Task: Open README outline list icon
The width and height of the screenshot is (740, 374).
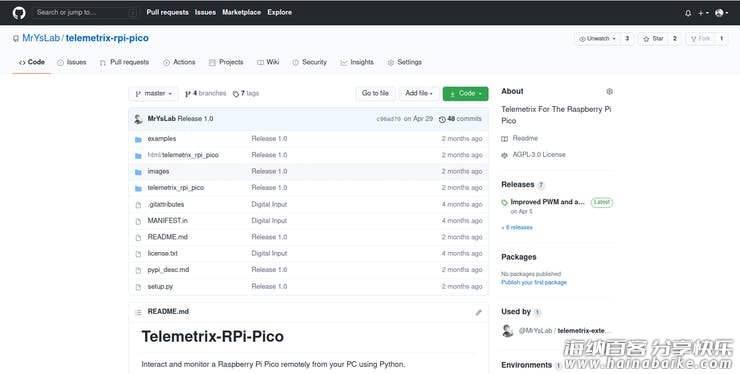Action: 138,312
